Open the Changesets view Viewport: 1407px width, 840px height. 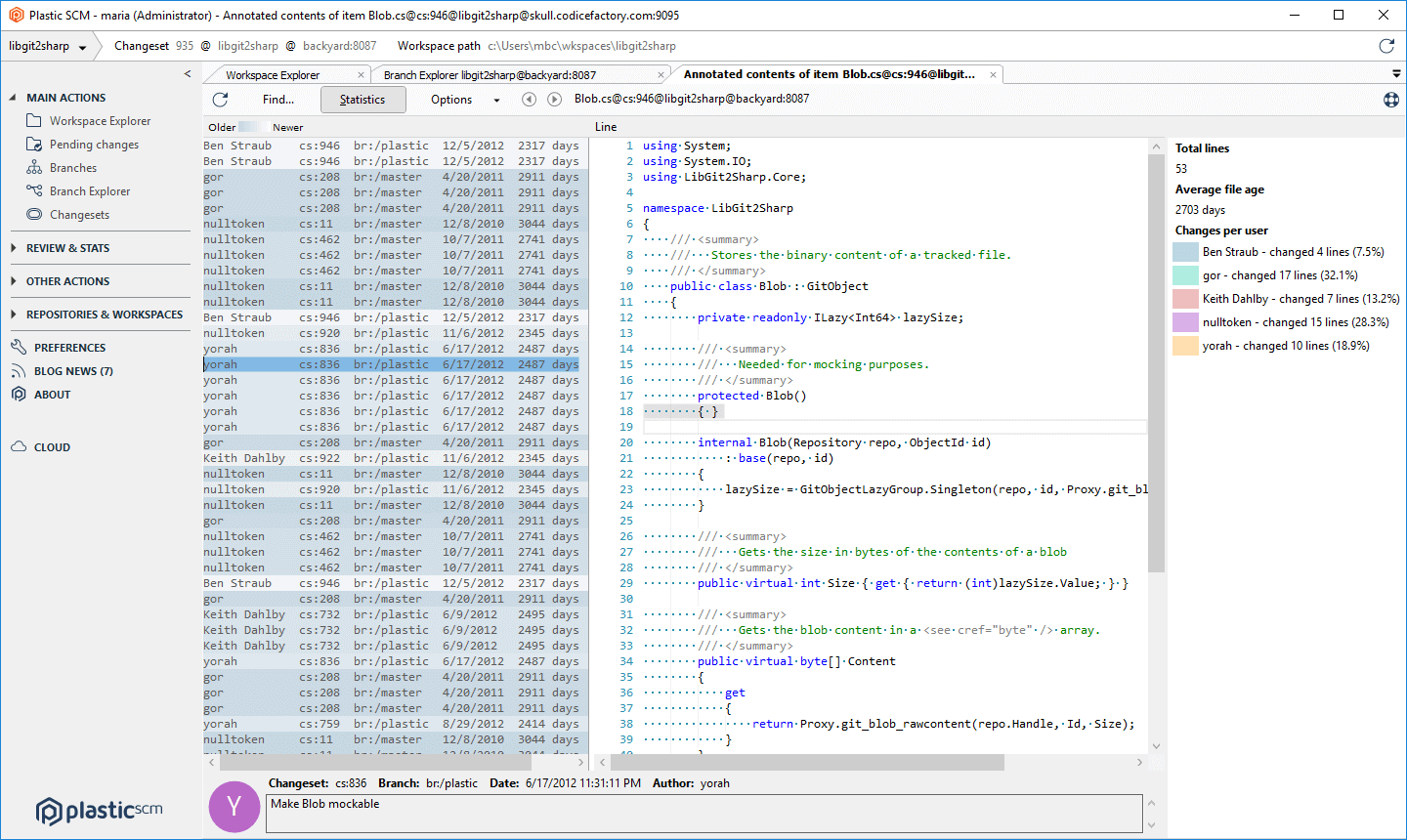click(x=79, y=215)
